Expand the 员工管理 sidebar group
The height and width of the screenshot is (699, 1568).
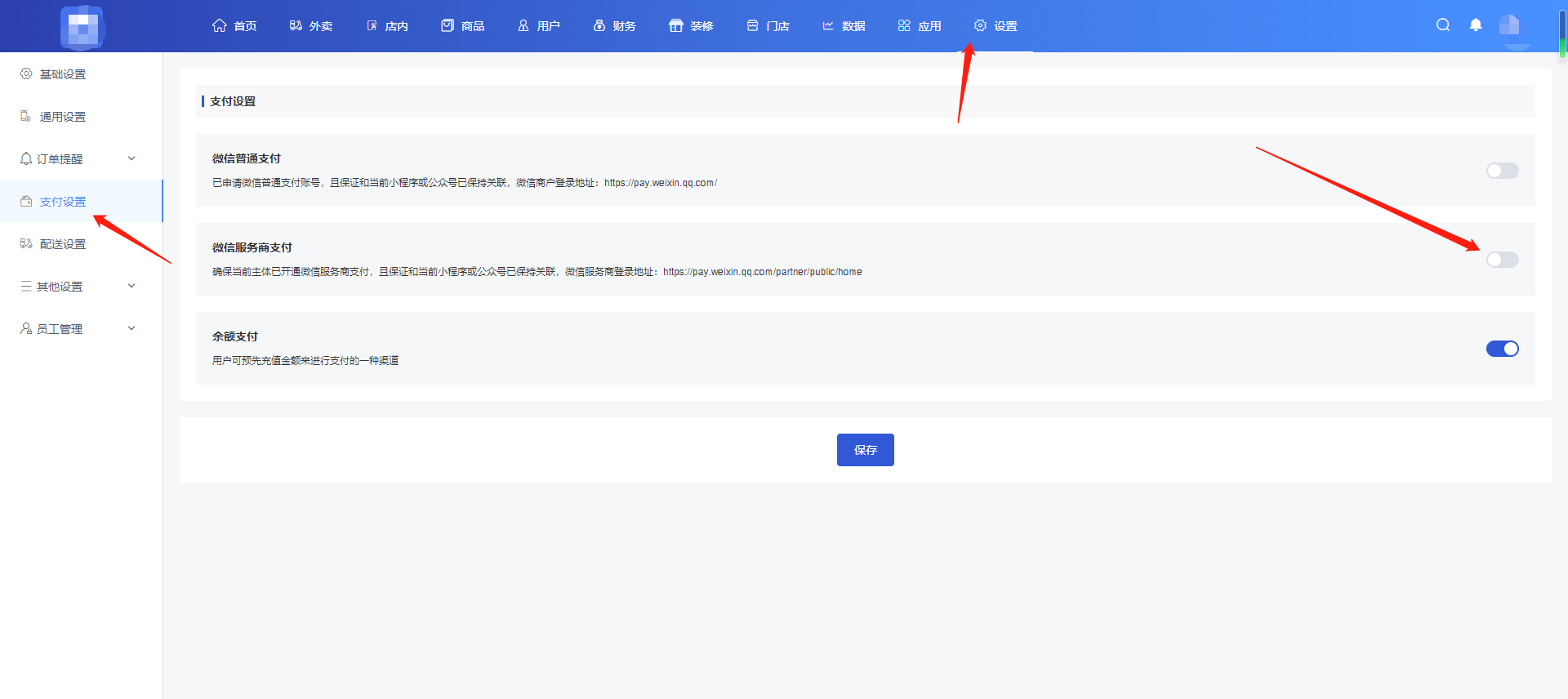(78, 329)
